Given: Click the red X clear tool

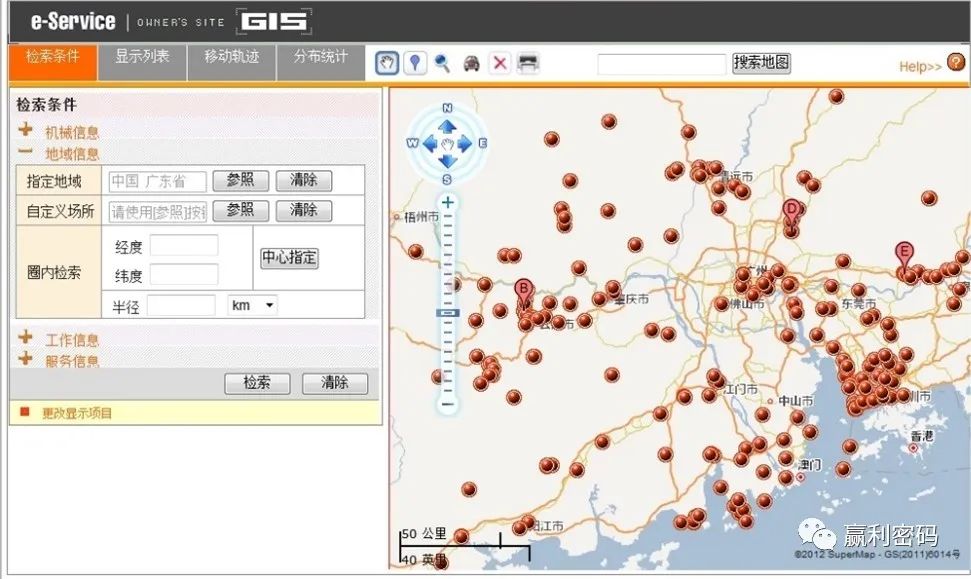Looking at the screenshot, I should (x=500, y=63).
